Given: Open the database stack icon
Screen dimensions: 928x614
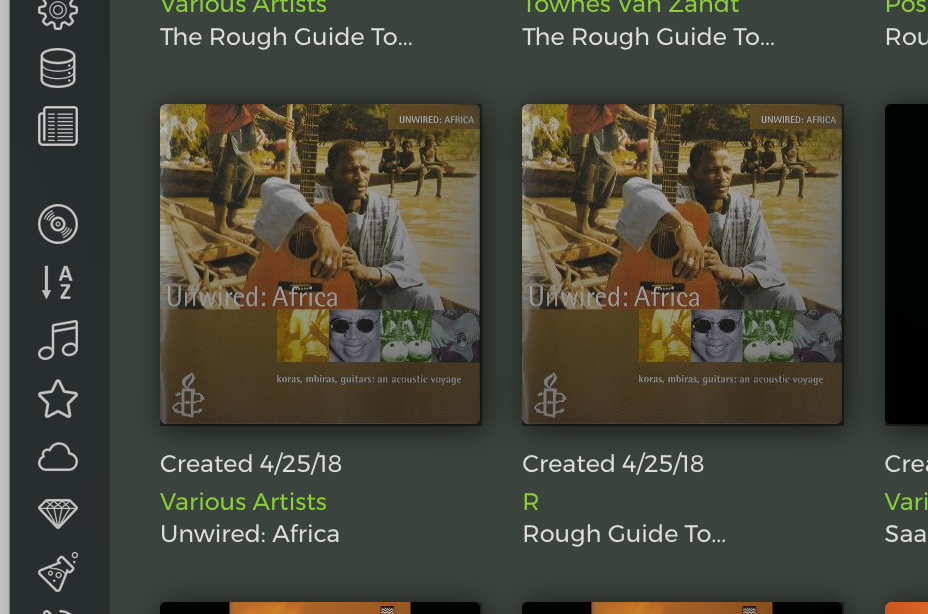Looking at the screenshot, I should tap(57, 67).
